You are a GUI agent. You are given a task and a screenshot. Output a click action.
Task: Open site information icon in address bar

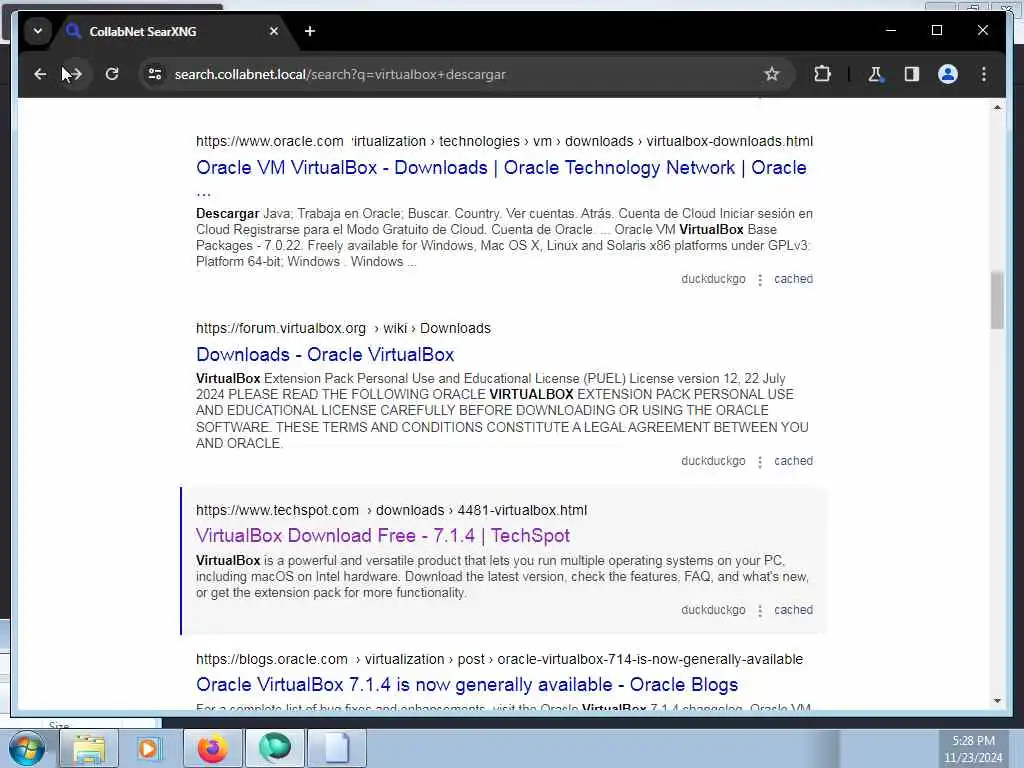[x=155, y=74]
